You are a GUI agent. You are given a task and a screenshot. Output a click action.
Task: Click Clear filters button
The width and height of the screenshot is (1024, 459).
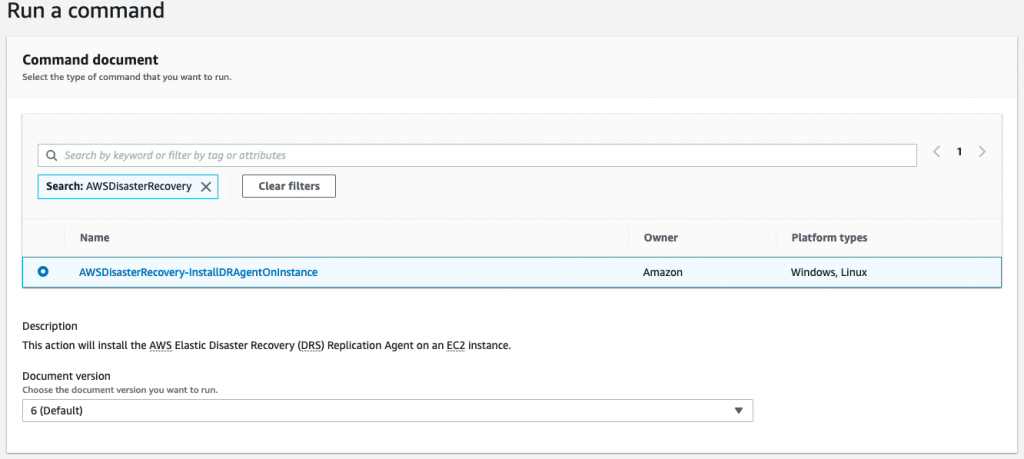[x=289, y=186]
